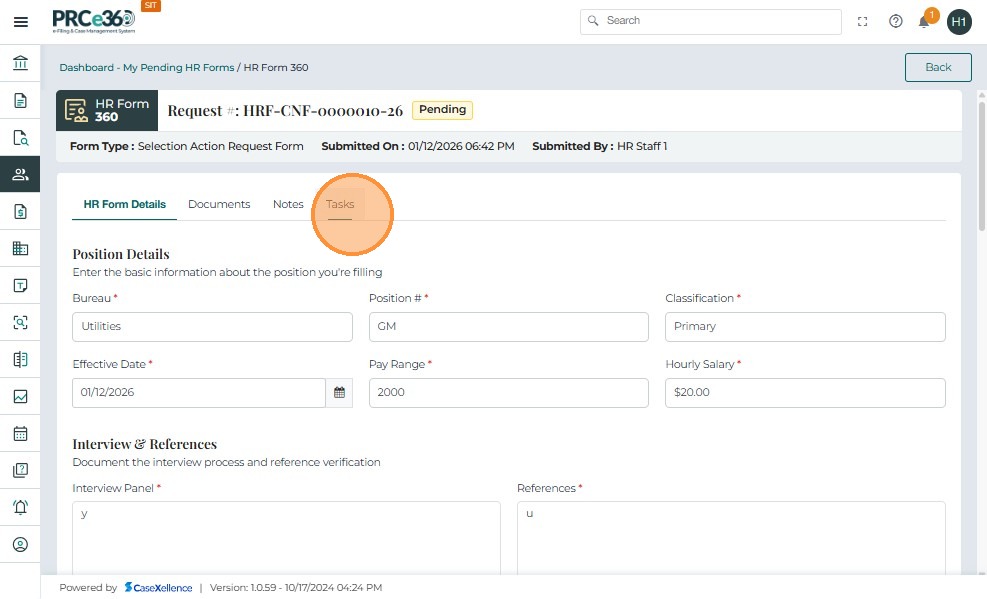The width and height of the screenshot is (987, 599).
Task: Open the document search sidebar icon
Action: pyautogui.click(x=20, y=138)
